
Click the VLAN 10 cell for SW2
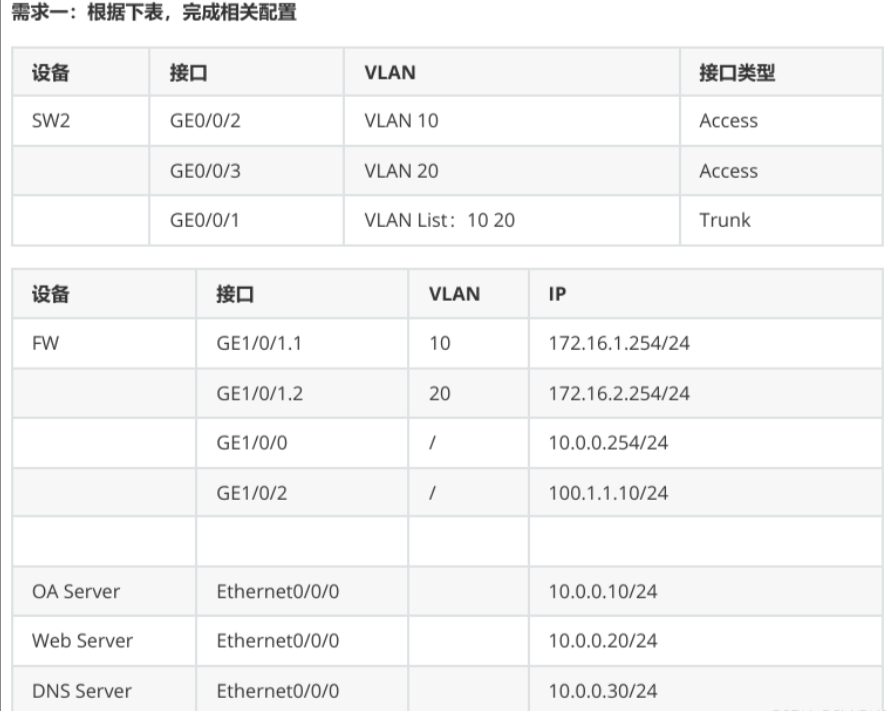point(511,121)
